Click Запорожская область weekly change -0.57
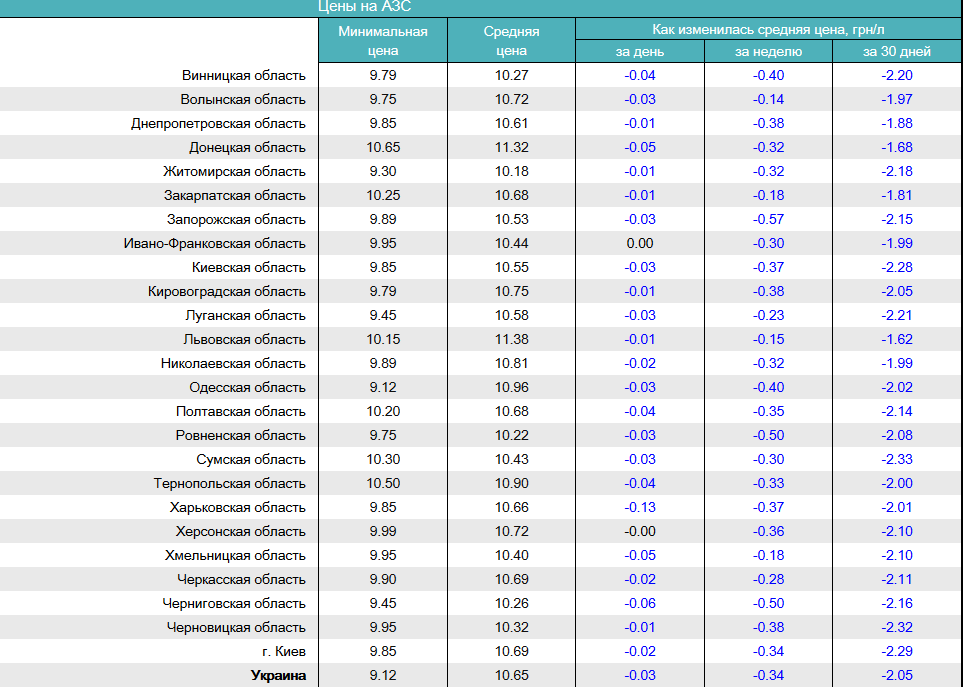 point(768,220)
